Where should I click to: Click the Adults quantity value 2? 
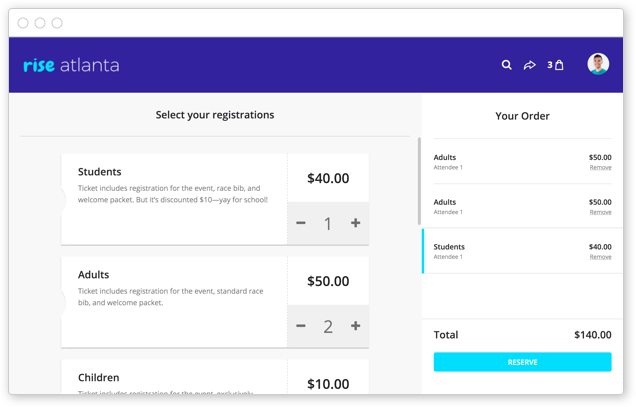click(328, 327)
